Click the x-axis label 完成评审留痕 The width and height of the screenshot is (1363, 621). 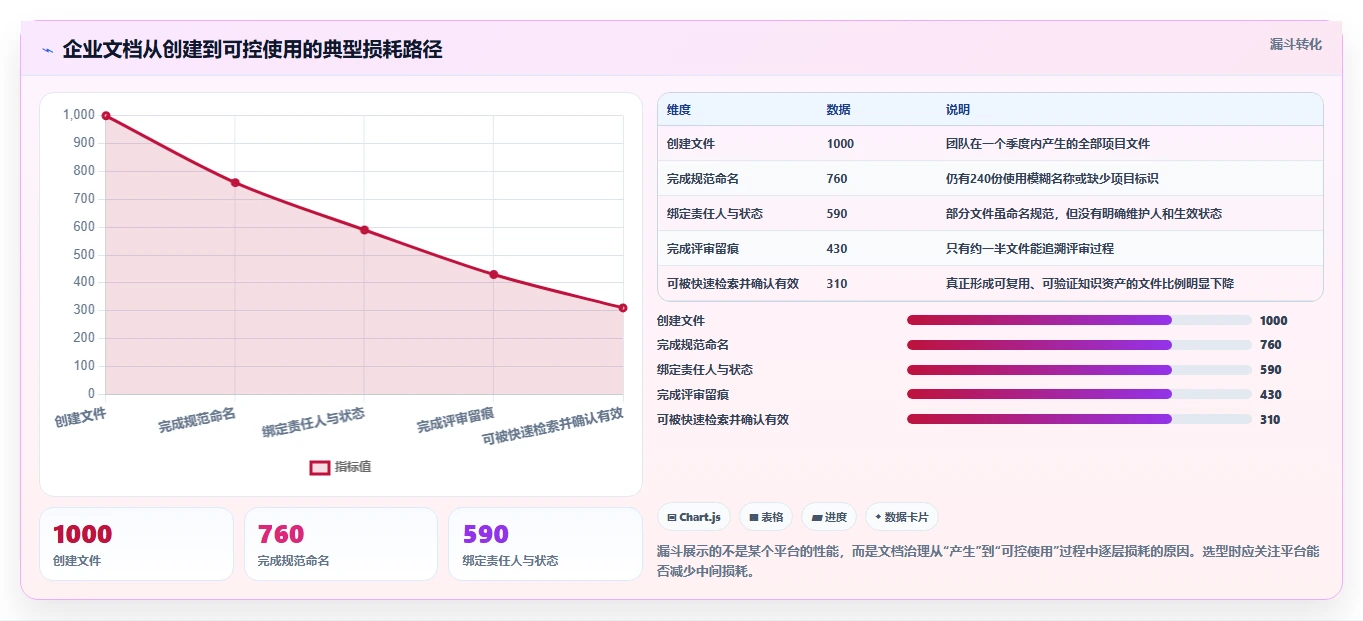click(x=456, y=419)
